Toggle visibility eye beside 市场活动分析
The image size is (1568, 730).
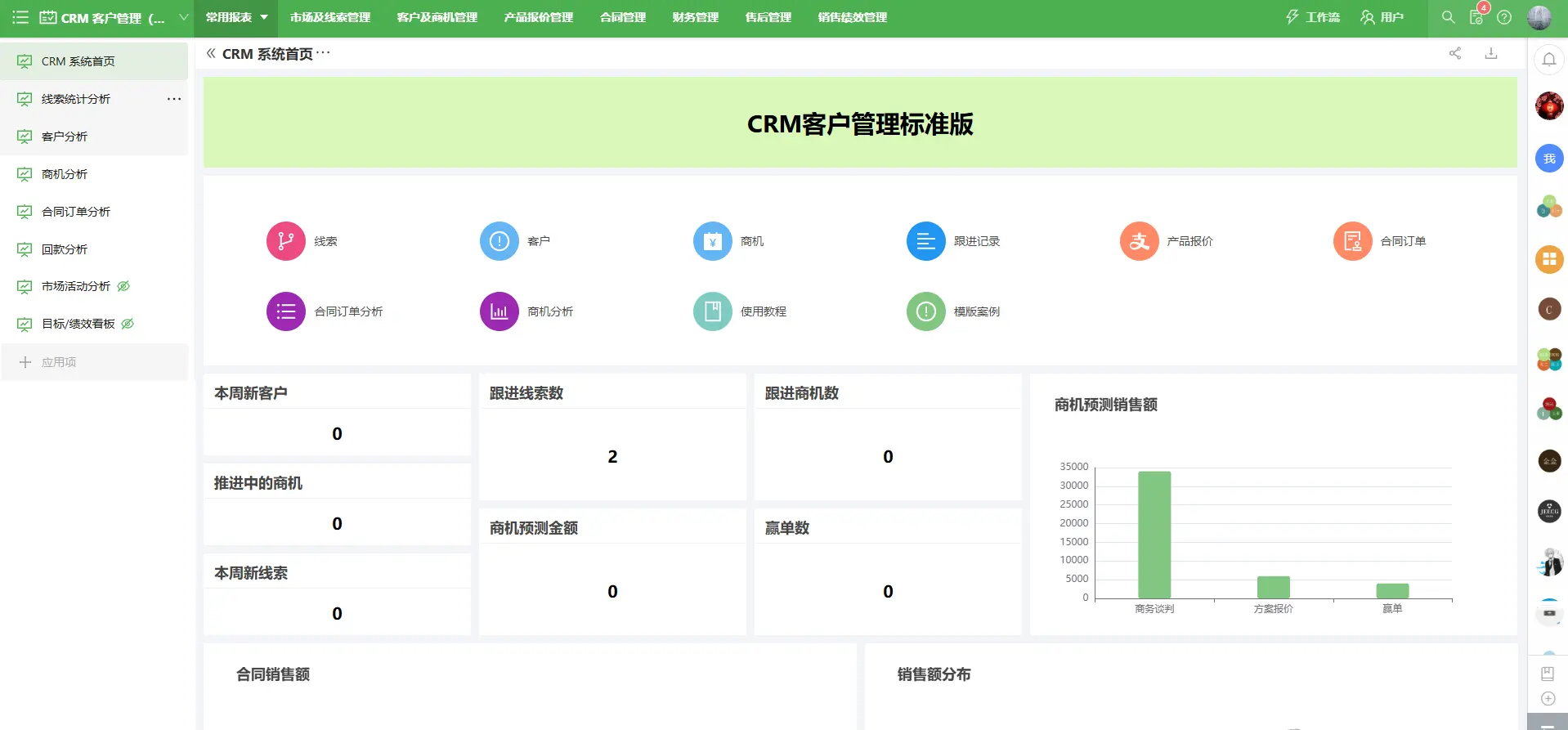pyautogui.click(x=123, y=286)
